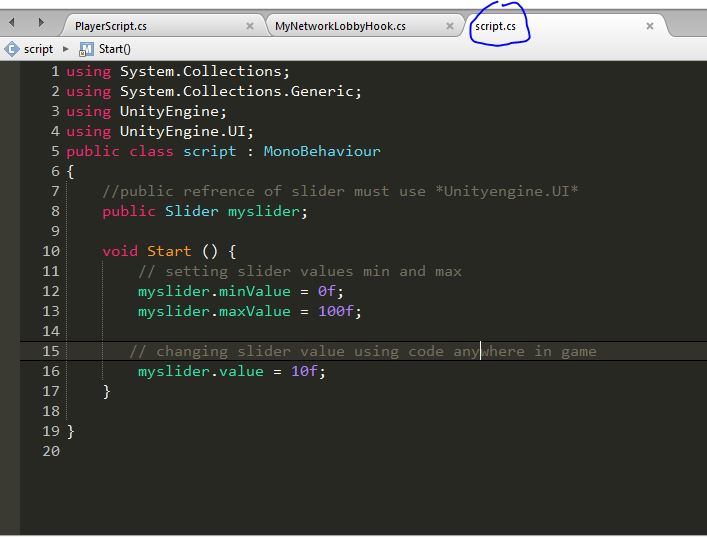Click line number 9 in the gutter
The height and width of the screenshot is (537, 707).
point(55,231)
